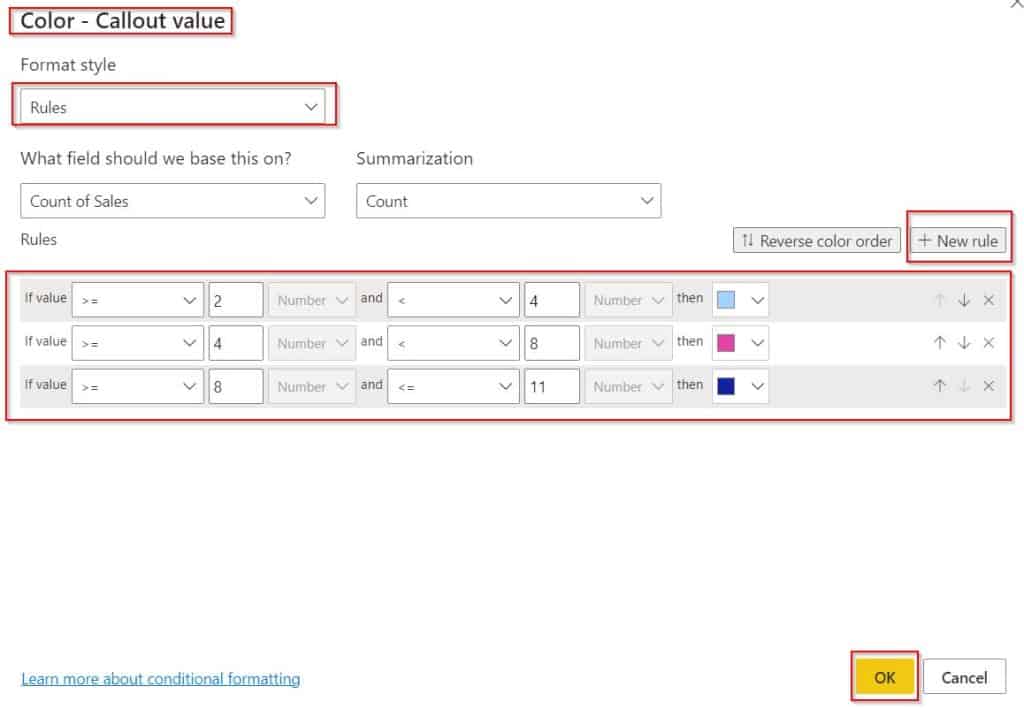This screenshot has width=1024, height=709.
Task: Move the 4 to 8 rule up
Action: tap(940, 343)
